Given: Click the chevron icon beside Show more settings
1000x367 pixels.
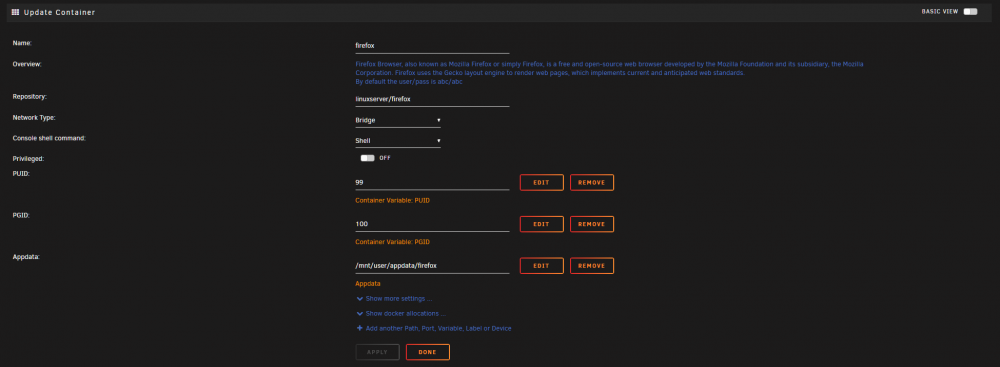Looking at the screenshot, I should [360, 298].
